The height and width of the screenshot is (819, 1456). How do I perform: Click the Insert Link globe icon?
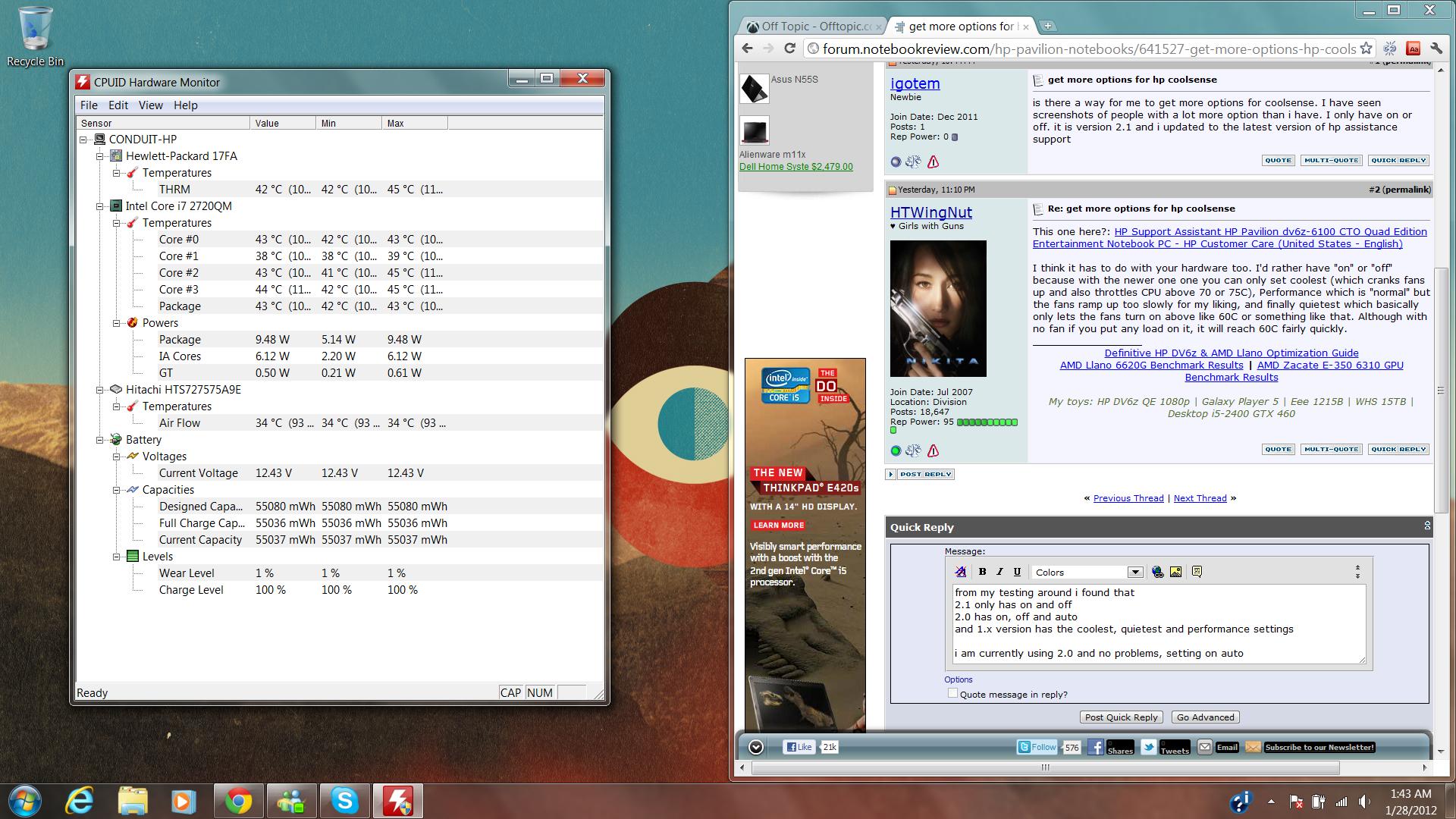click(1158, 572)
